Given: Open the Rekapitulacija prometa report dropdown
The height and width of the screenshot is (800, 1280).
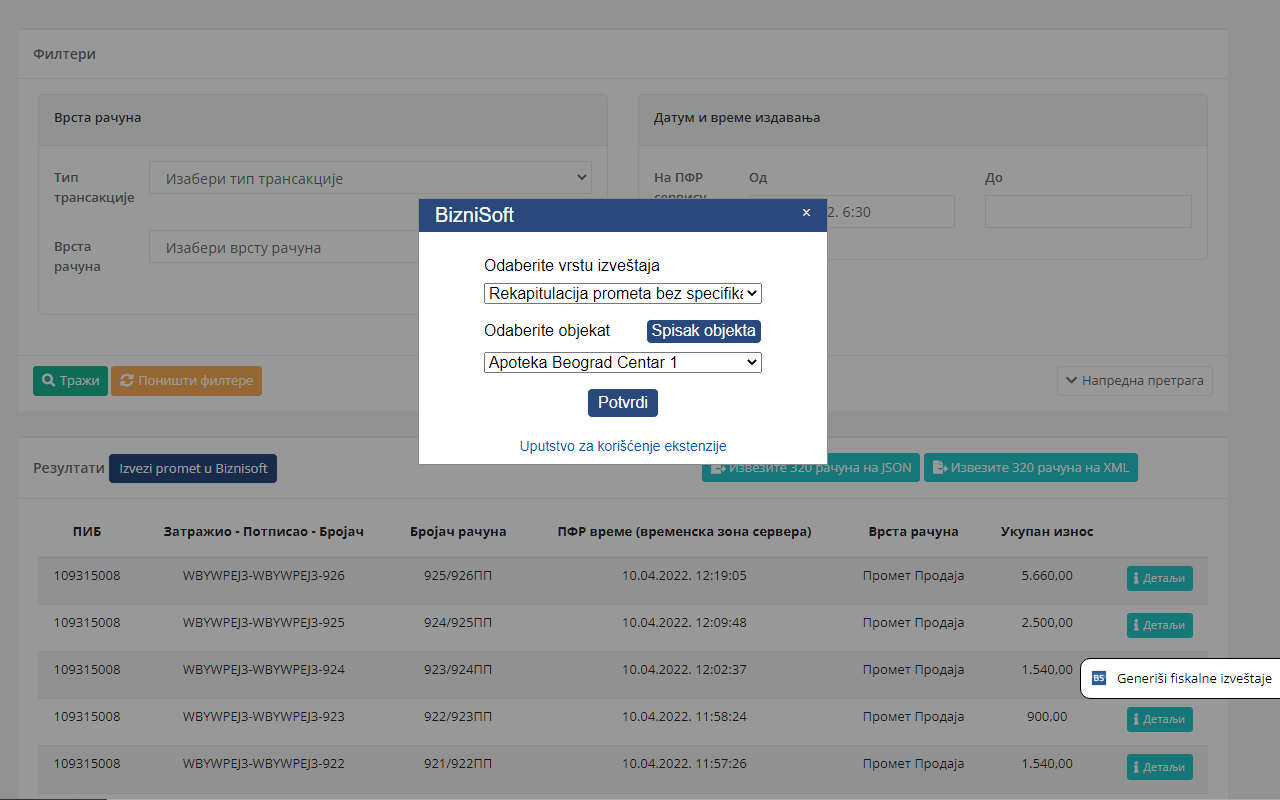Looking at the screenshot, I should coord(622,293).
